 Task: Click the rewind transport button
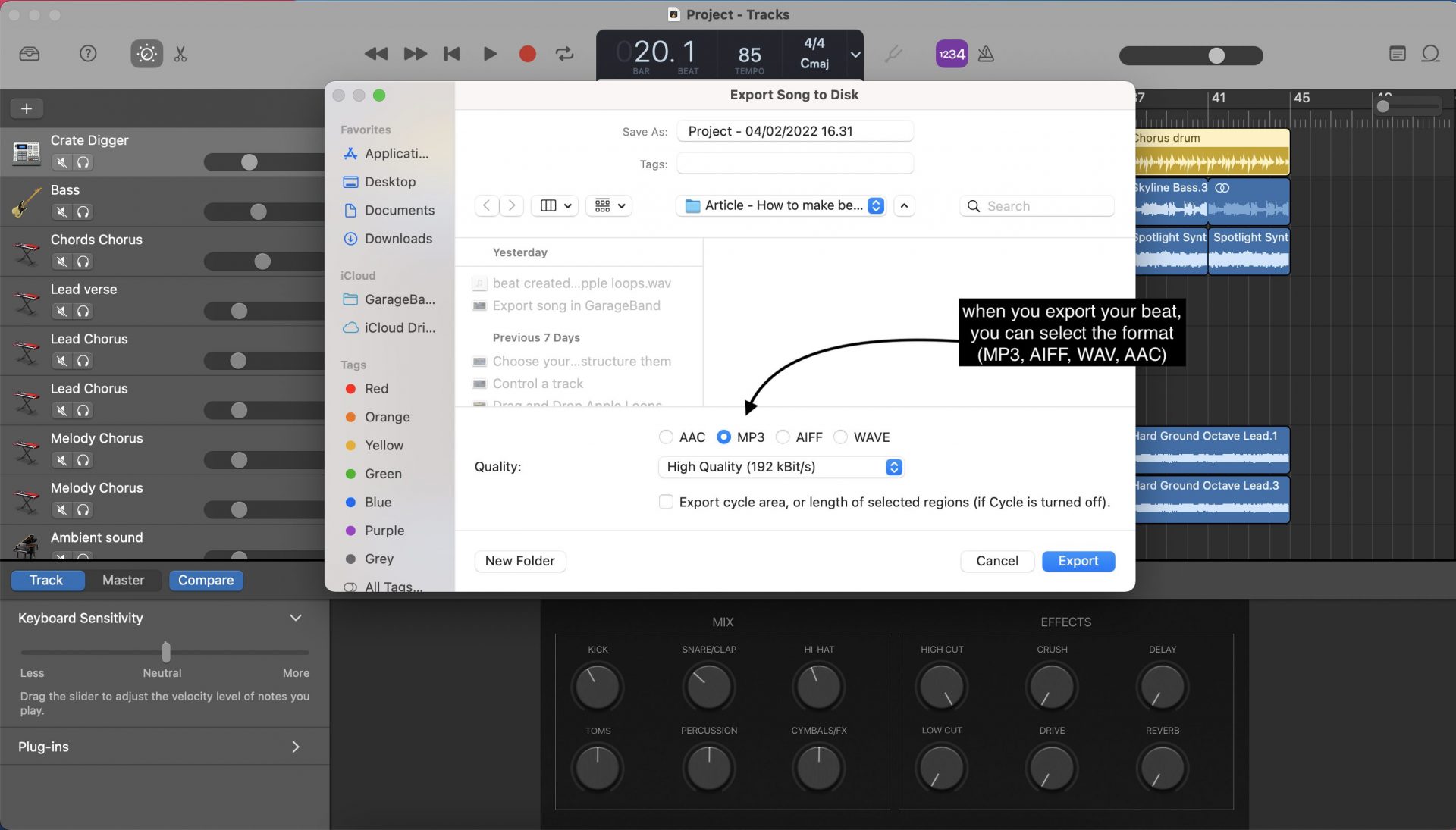point(376,54)
